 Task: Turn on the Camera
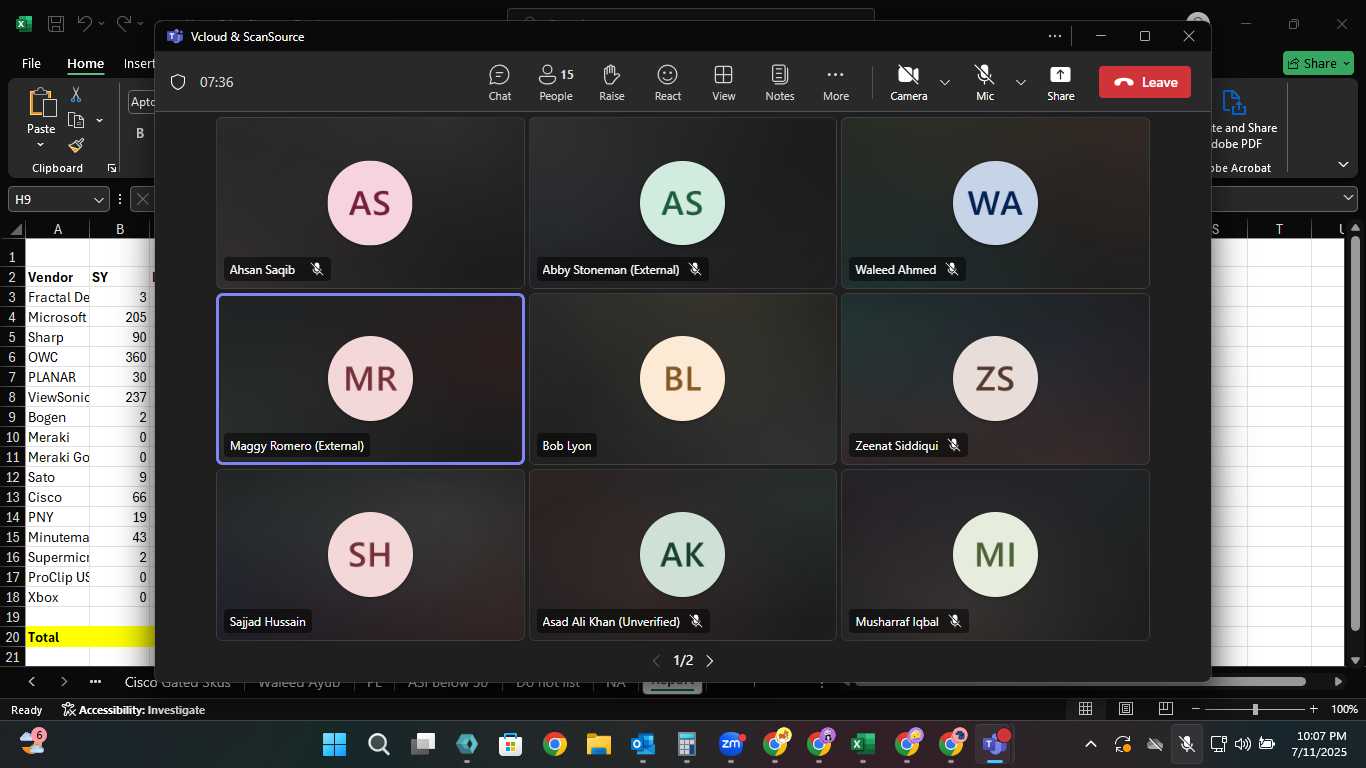click(908, 82)
